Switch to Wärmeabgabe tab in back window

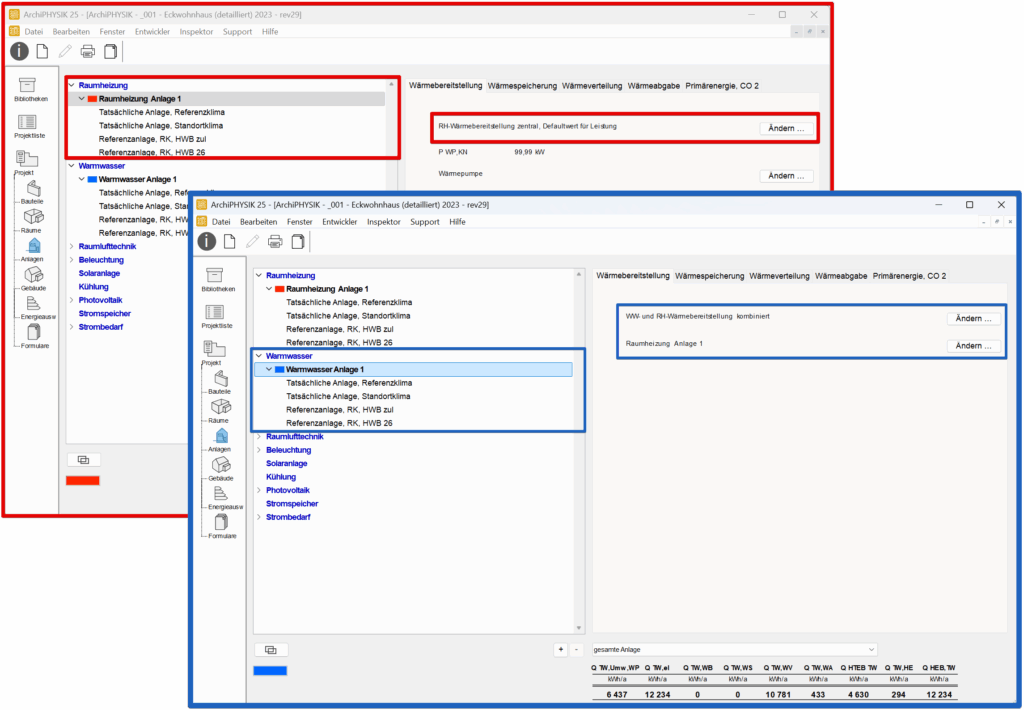[654, 86]
